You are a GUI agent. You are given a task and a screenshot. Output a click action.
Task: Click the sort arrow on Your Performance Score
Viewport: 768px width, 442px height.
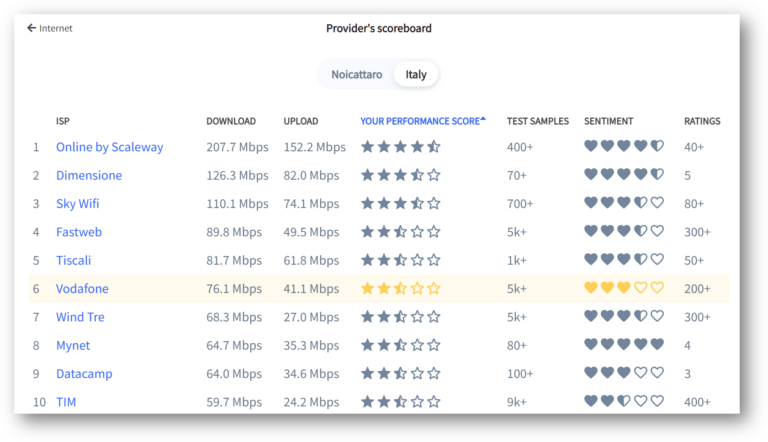pos(483,119)
